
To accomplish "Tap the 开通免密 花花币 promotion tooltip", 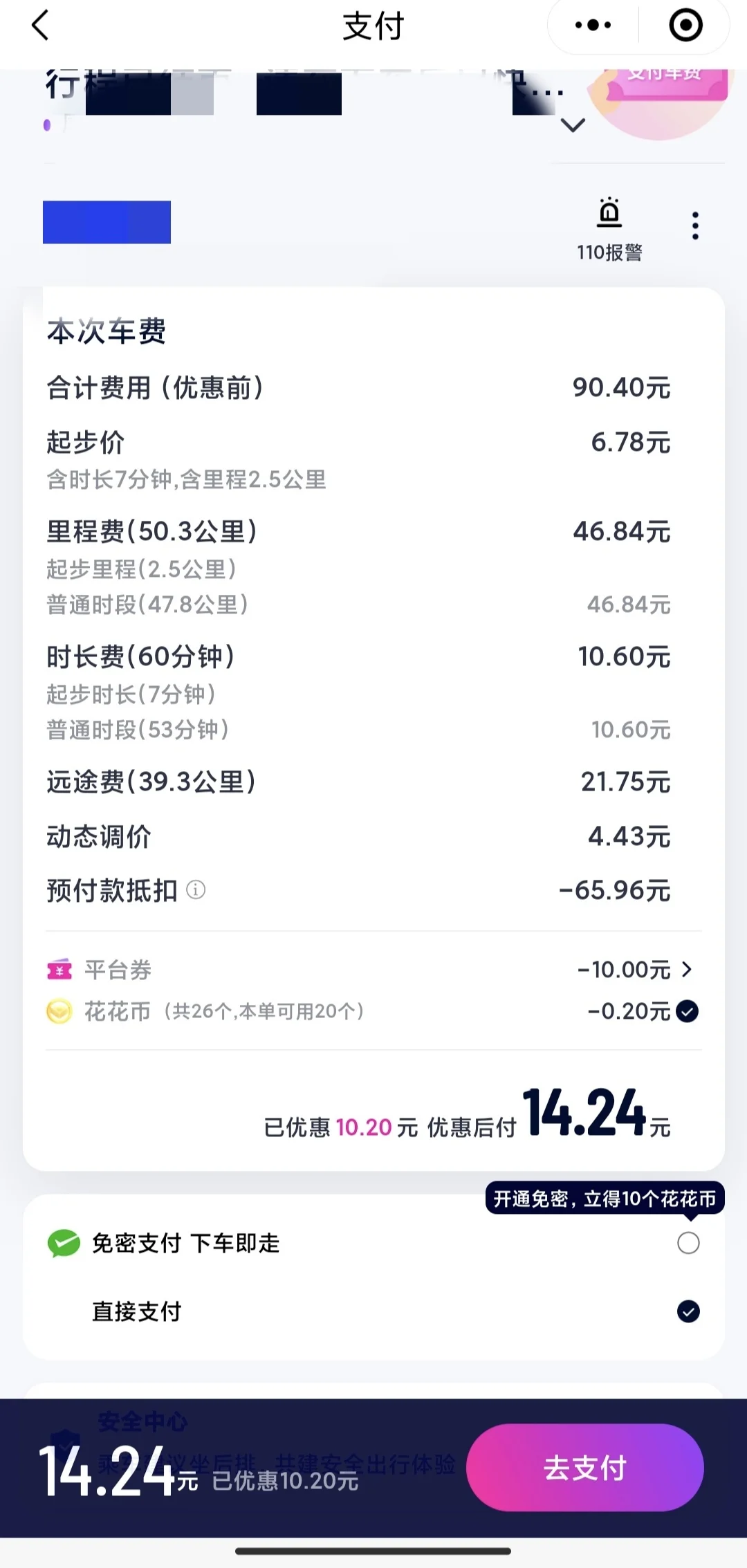I will pos(605,1198).
